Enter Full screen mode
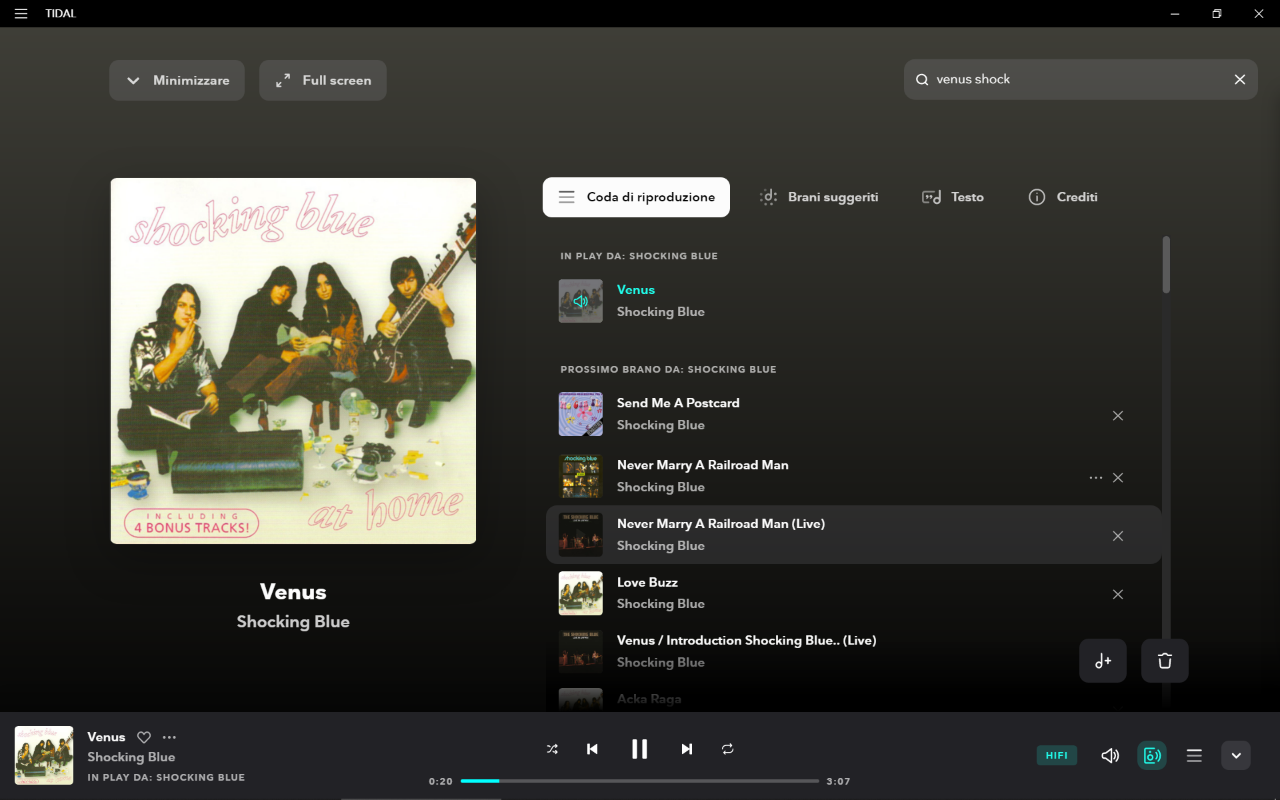 [x=323, y=80]
